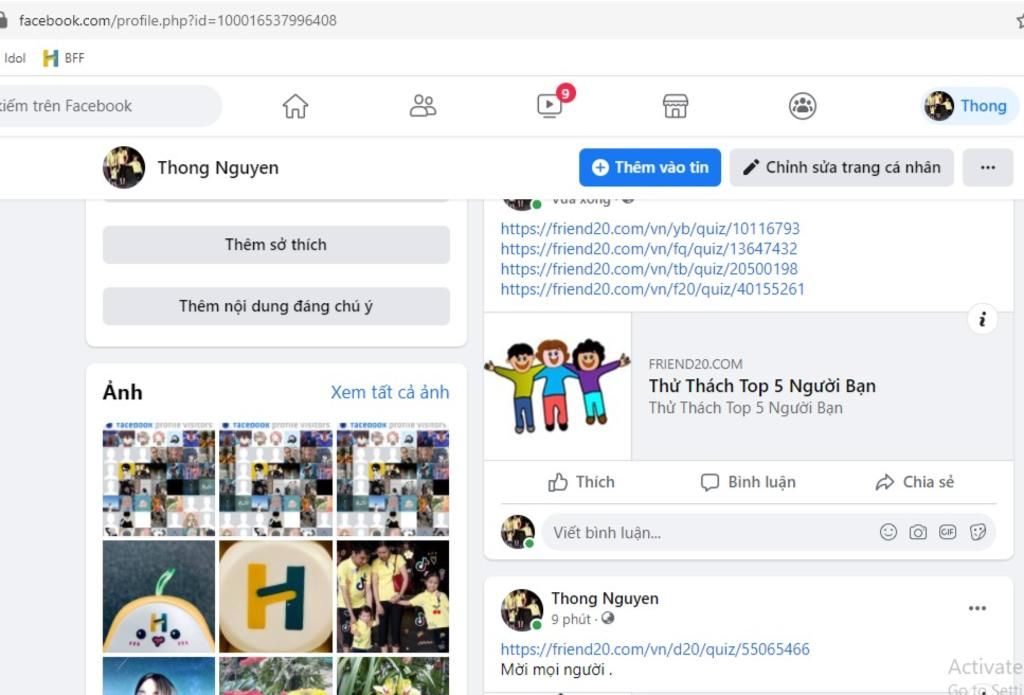Open the Thong profile chip at top right
This screenshot has width=1024, height=695.
pyautogui.click(x=968, y=106)
